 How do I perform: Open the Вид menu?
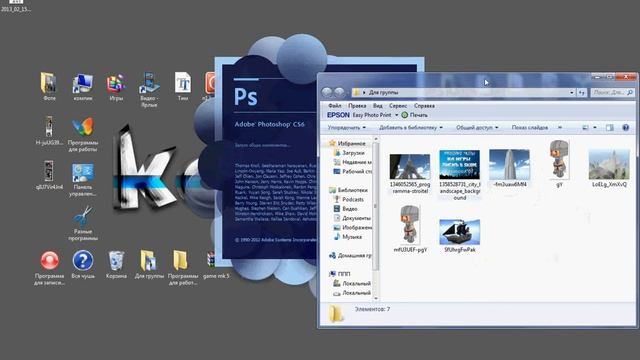pos(378,106)
